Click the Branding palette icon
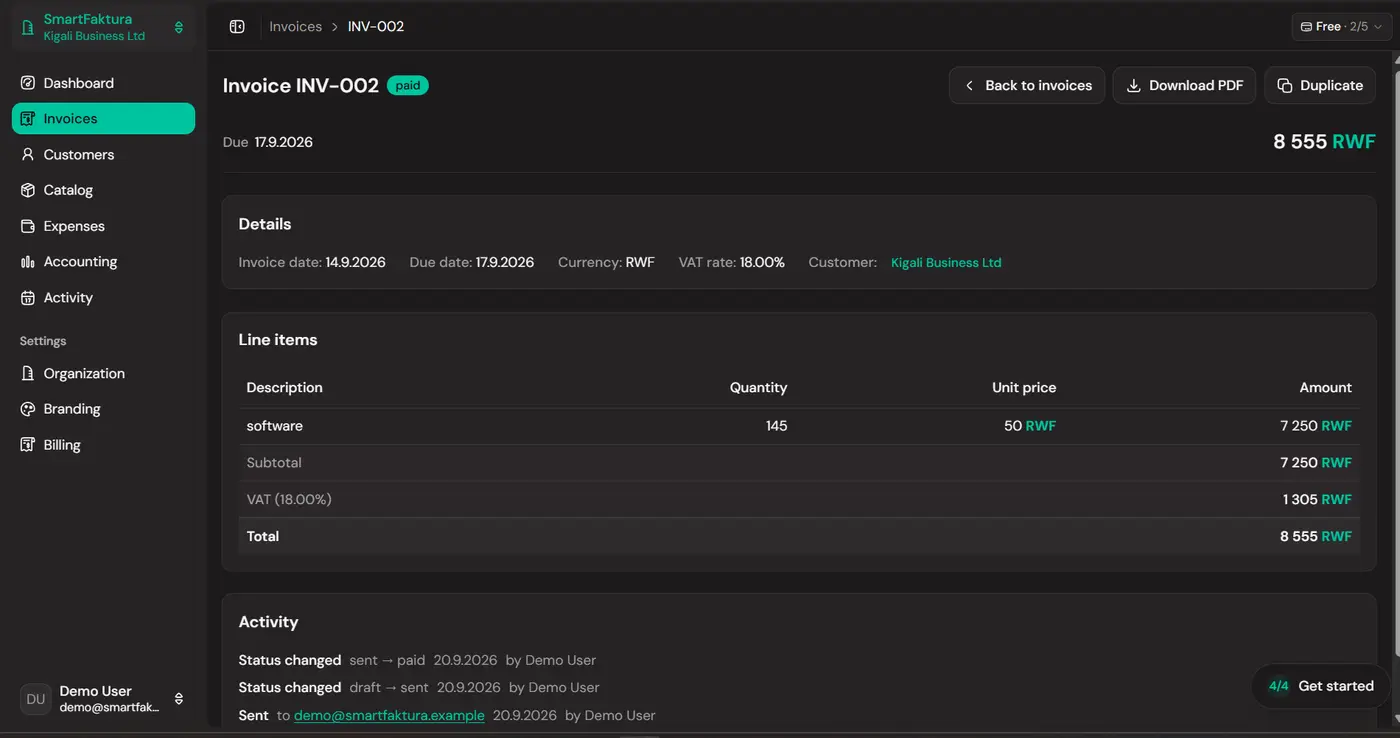The height and width of the screenshot is (738, 1400). coord(28,409)
